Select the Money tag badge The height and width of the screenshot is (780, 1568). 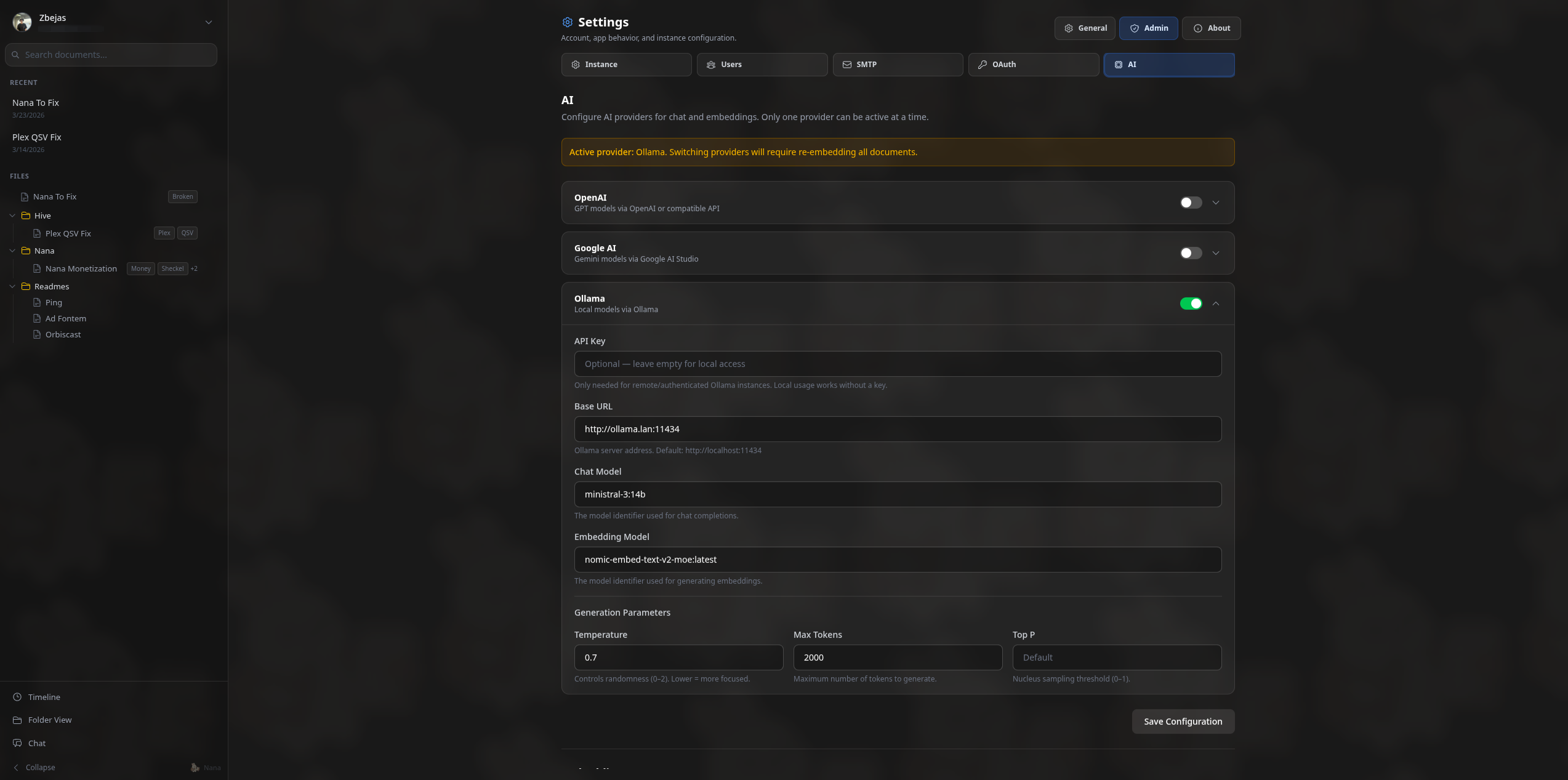tap(140, 268)
